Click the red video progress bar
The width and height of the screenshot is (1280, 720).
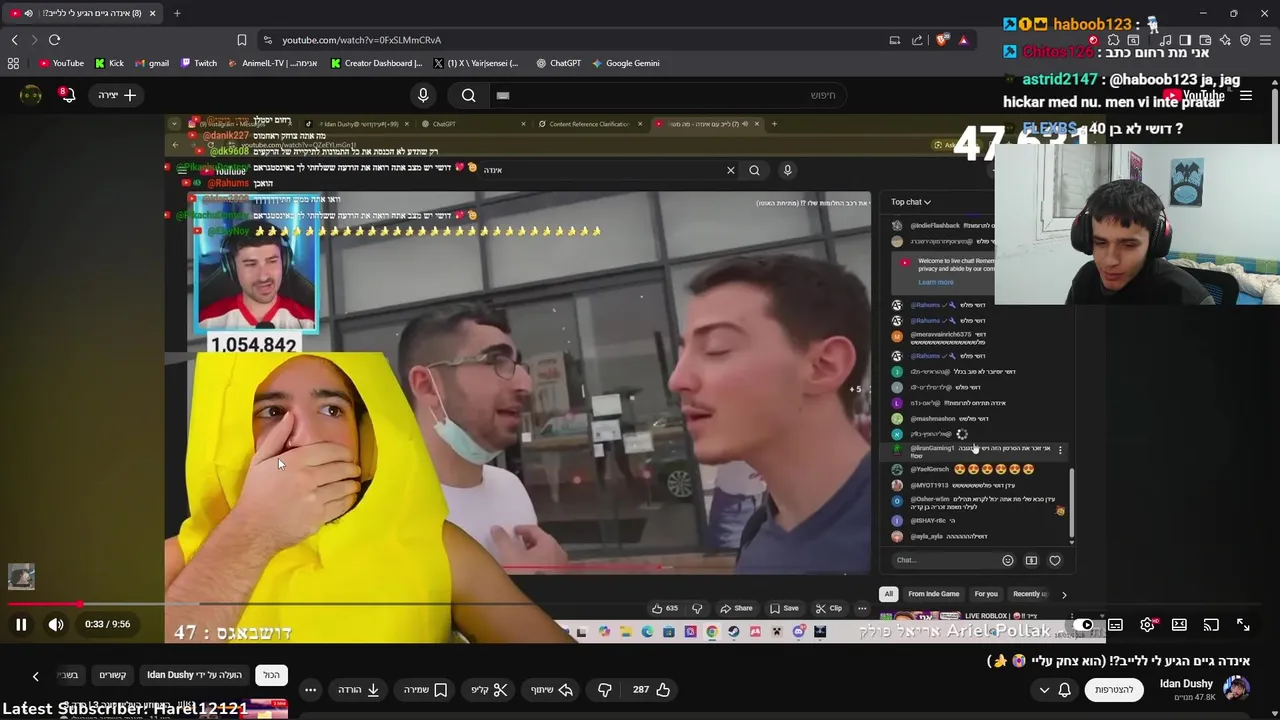pyautogui.click(x=43, y=604)
